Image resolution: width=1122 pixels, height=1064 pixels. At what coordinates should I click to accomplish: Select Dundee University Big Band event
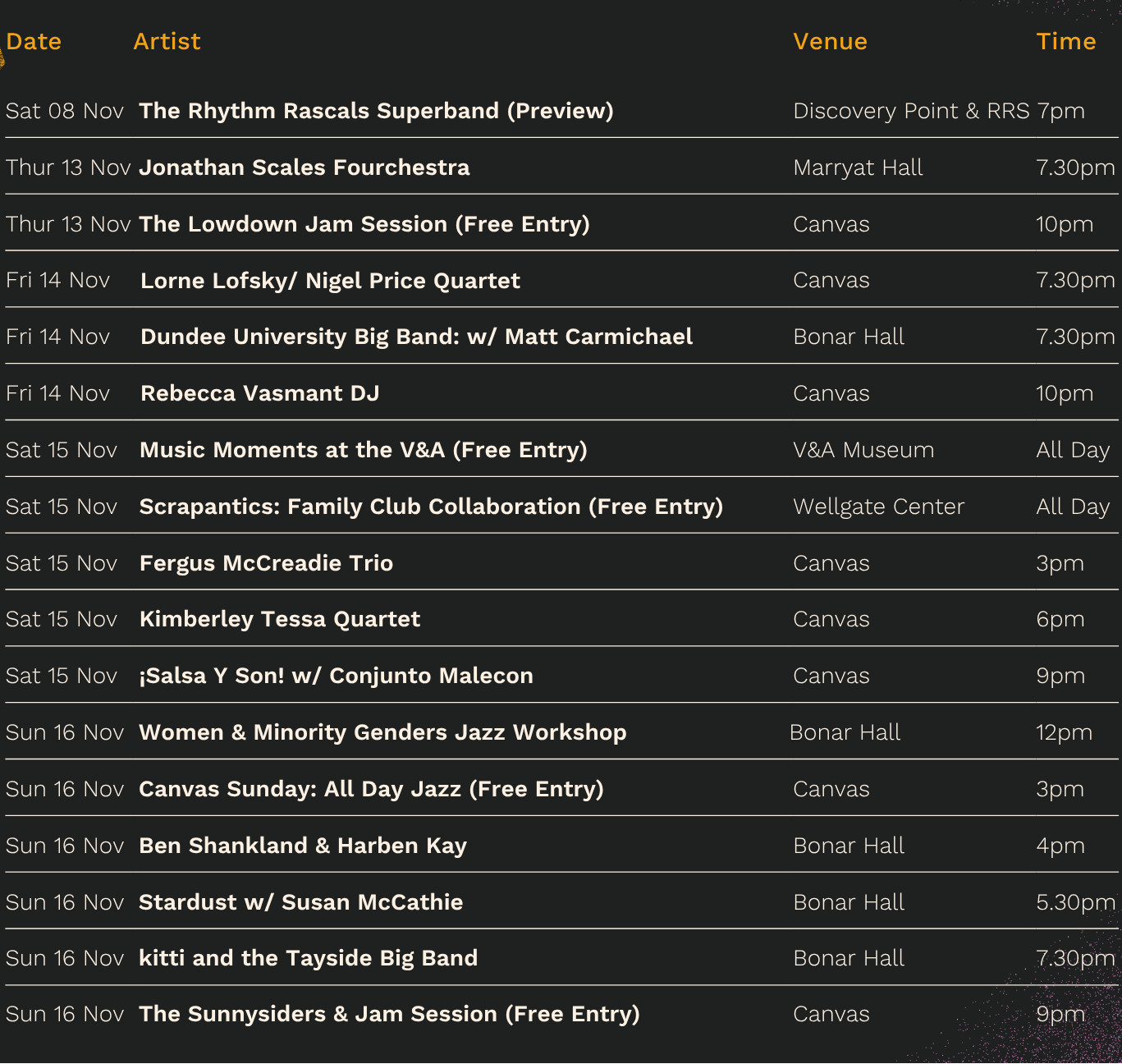pyautogui.click(x=416, y=337)
